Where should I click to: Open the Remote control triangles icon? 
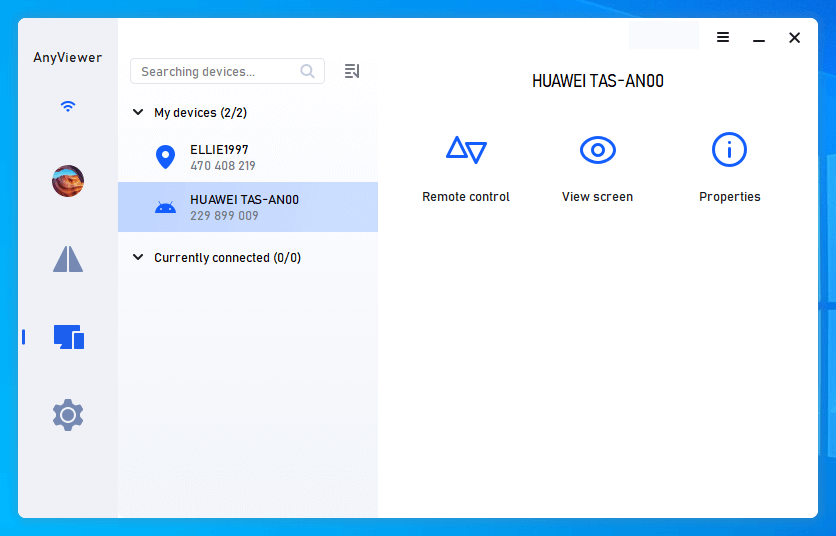tap(466, 150)
